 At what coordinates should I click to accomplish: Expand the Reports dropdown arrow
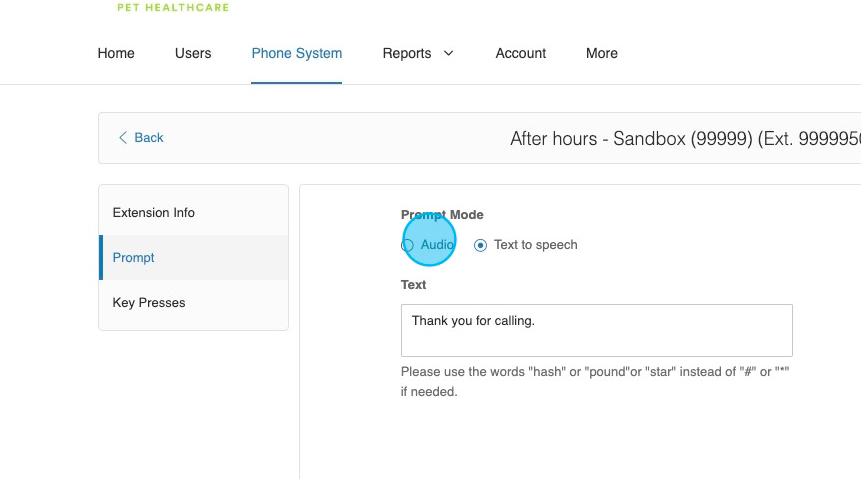(x=448, y=53)
